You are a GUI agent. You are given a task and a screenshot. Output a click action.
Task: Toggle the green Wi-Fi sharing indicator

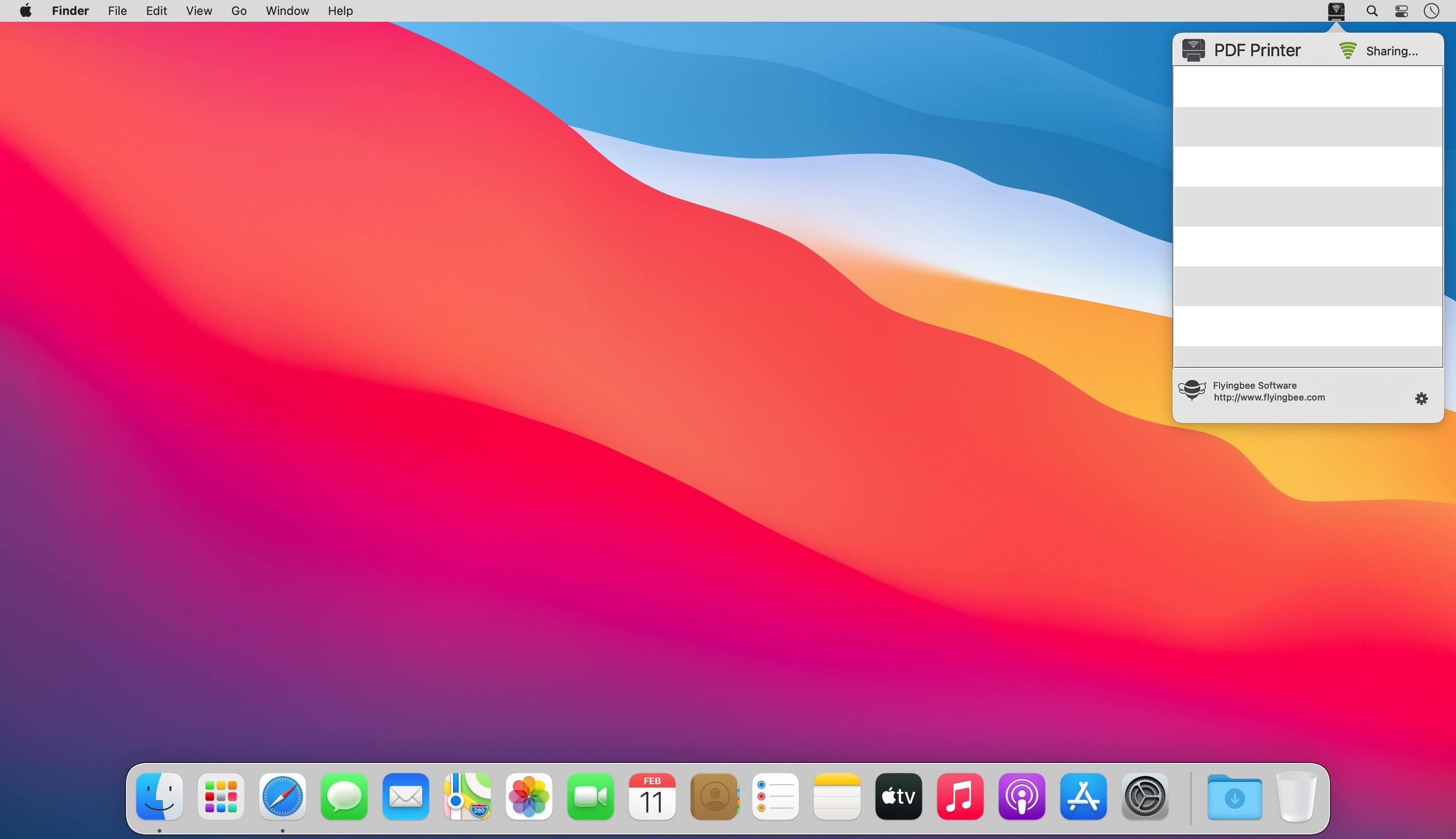coord(1347,51)
